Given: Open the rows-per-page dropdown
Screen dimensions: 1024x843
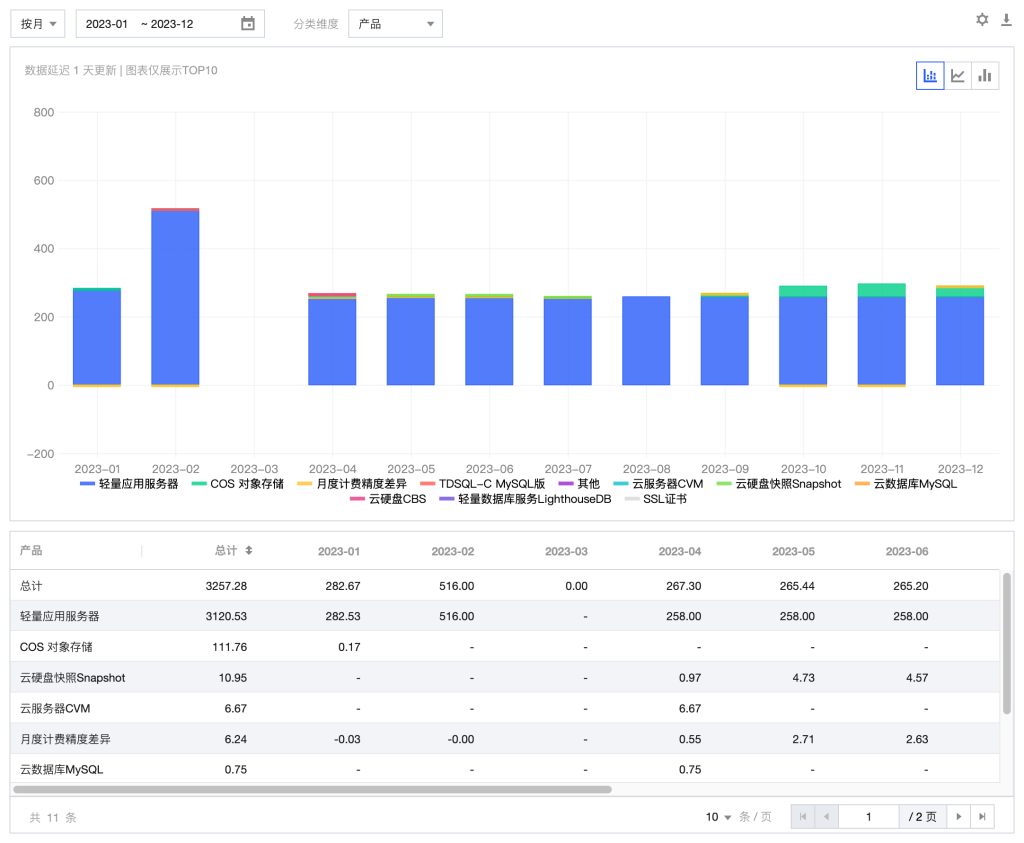Looking at the screenshot, I should click(x=720, y=817).
